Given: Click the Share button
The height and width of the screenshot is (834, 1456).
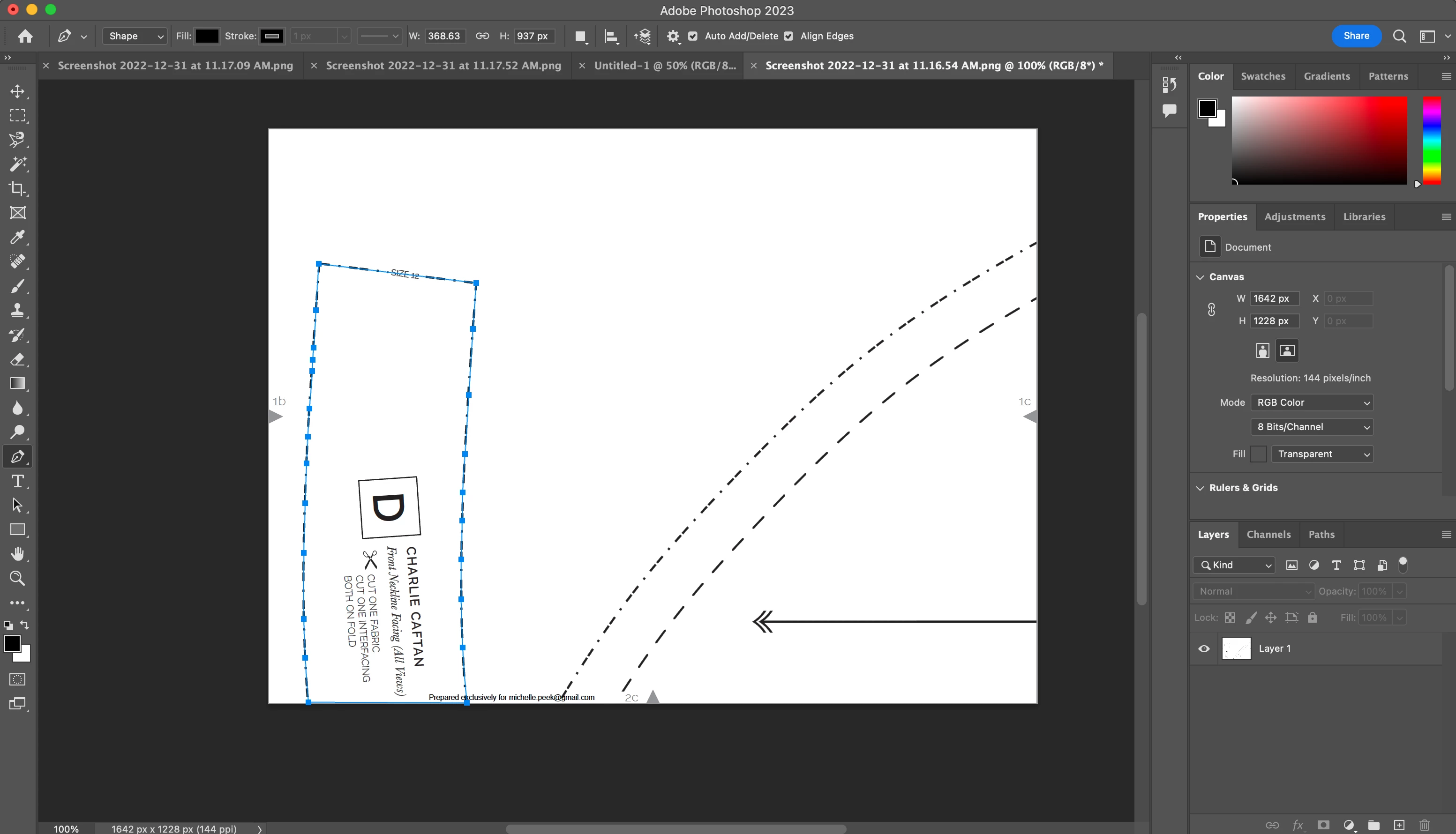Looking at the screenshot, I should [1356, 36].
